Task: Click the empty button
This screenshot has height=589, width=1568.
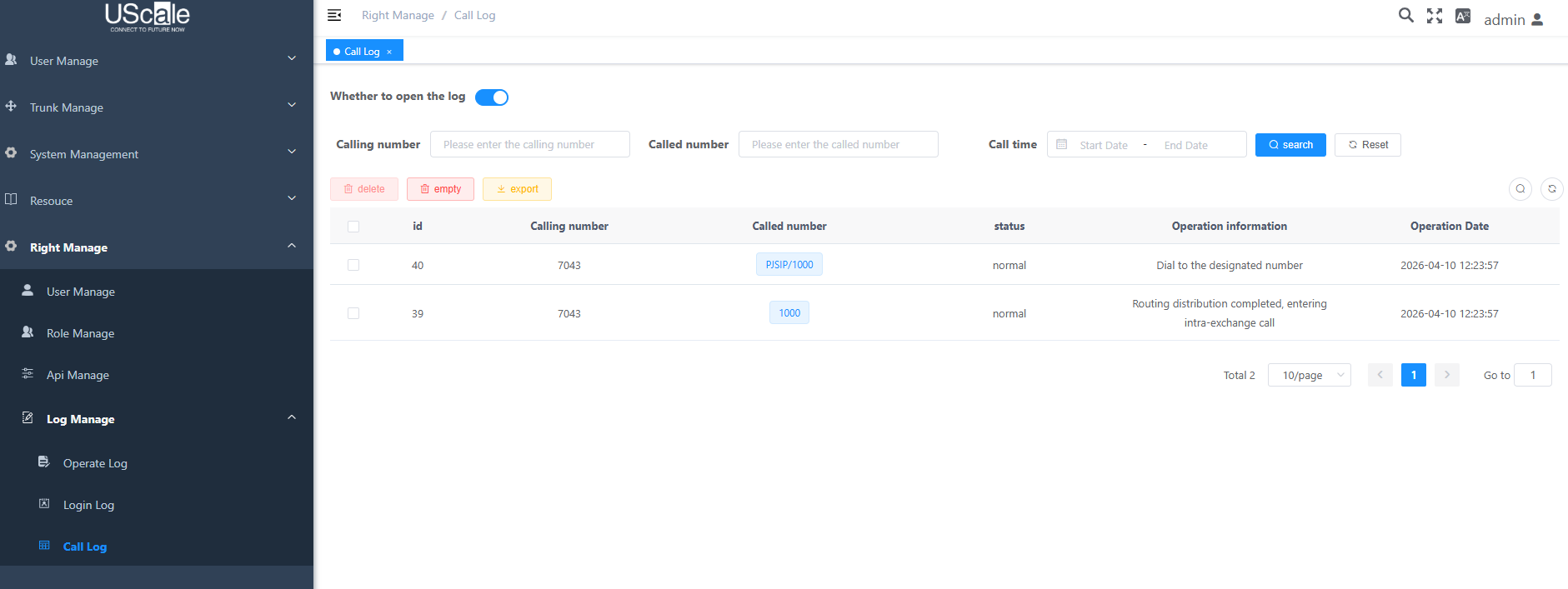Action: point(440,189)
